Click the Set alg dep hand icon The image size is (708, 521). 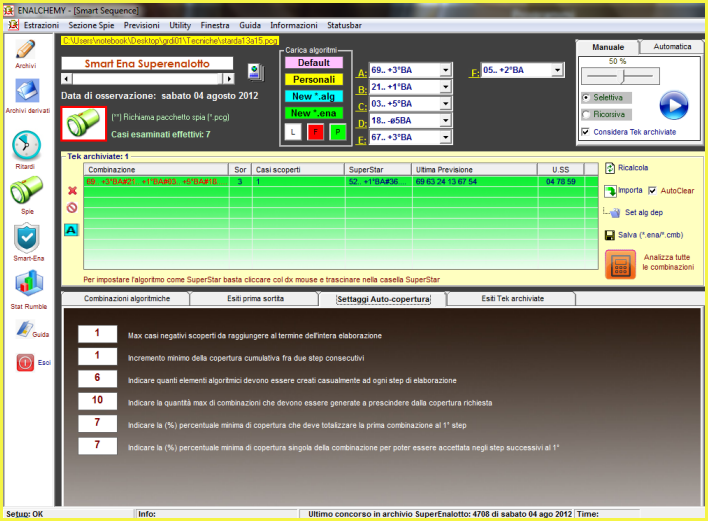615,213
